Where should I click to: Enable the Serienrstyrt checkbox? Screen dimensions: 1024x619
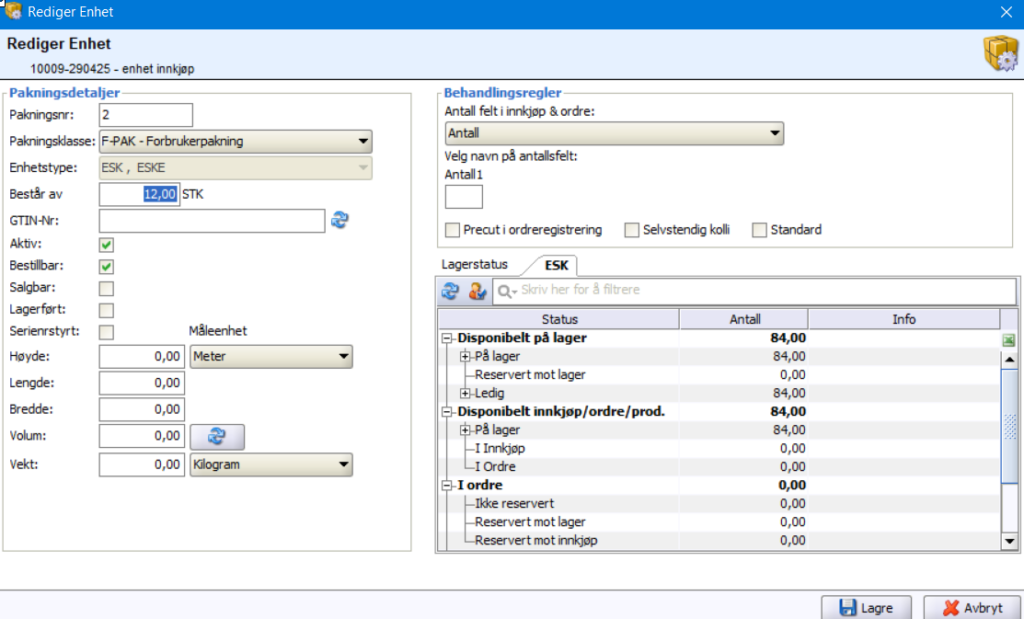click(x=106, y=332)
